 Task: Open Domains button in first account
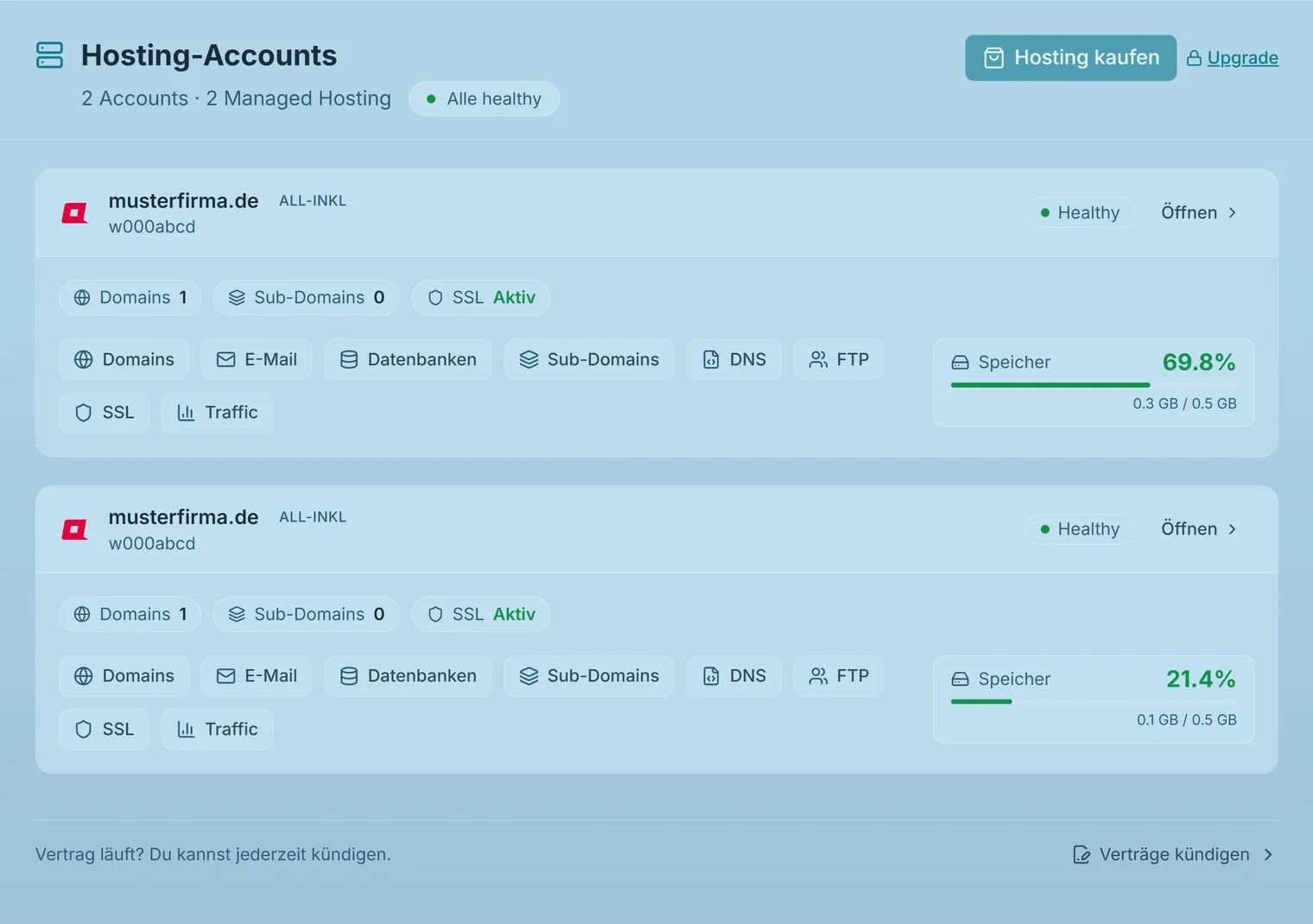[x=124, y=359]
